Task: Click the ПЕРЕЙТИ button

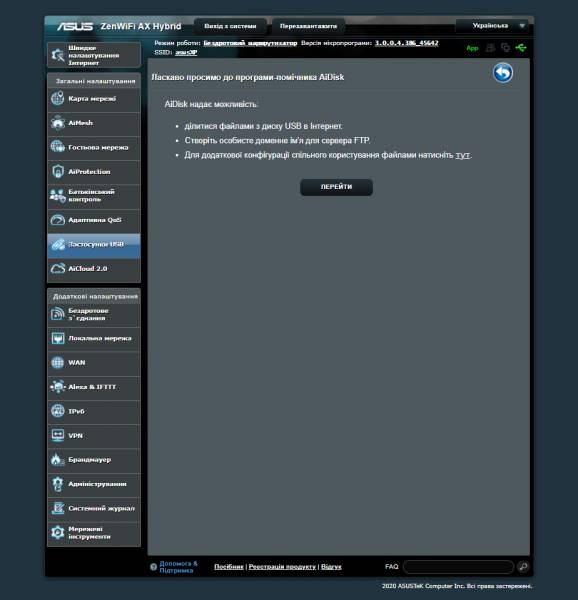Action: click(336, 187)
